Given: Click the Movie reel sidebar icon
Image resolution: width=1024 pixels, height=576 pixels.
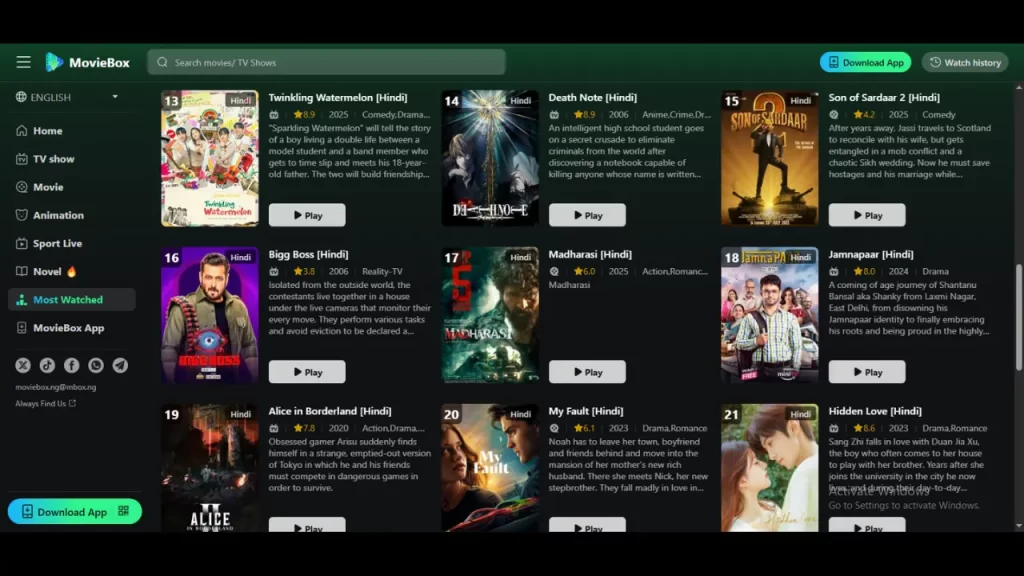Looking at the screenshot, I should [22, 187].
